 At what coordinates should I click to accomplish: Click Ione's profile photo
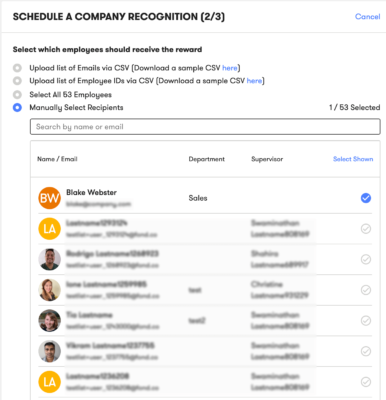tap(49, 290)
